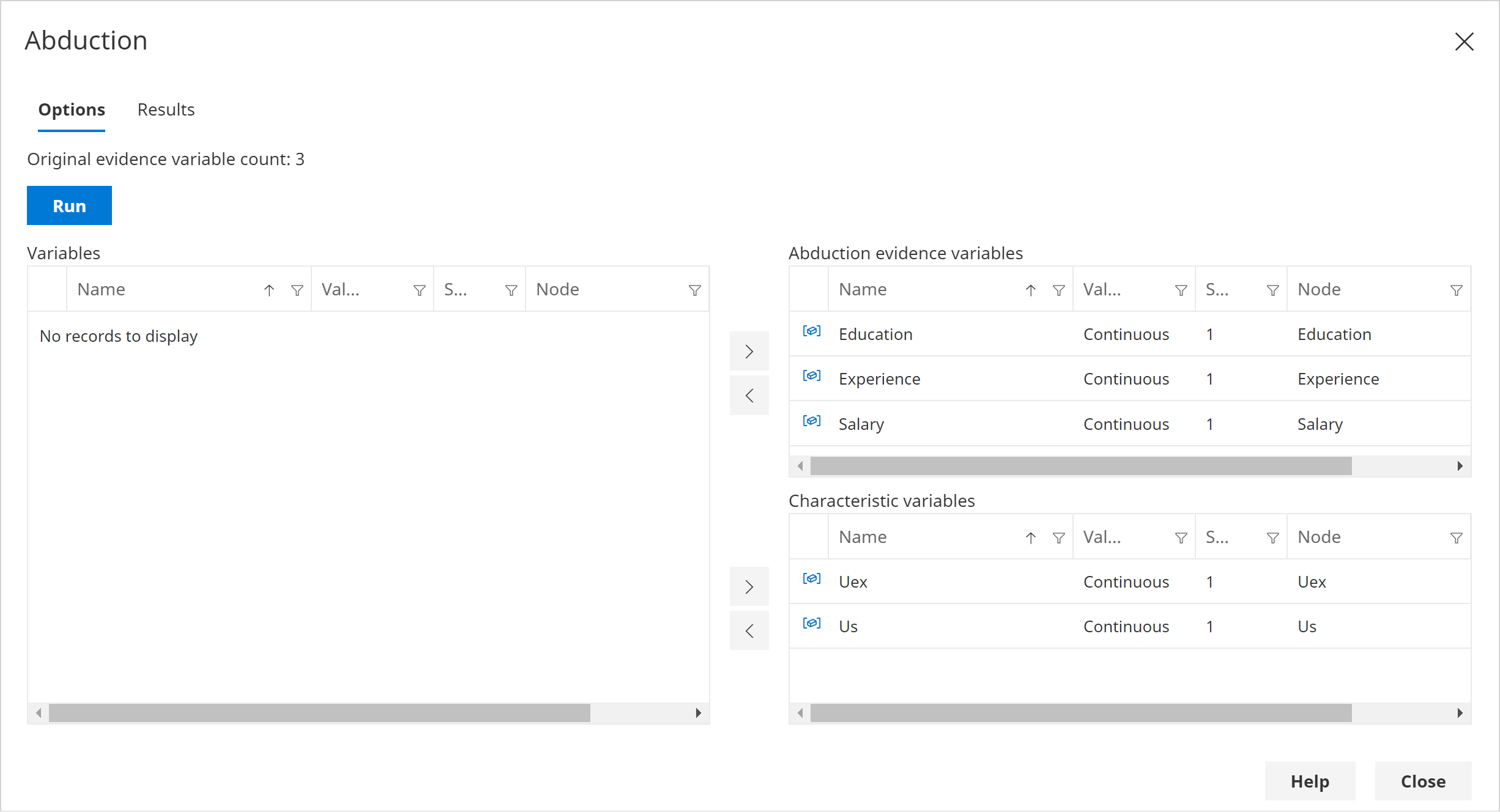Open the Help button
Screen dimensions: 1500x812
[1310, 781]
